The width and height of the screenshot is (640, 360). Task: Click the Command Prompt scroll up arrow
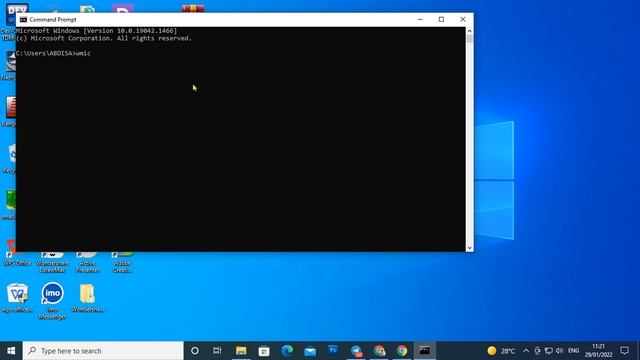pyautogui.click(x=469, y=31)
